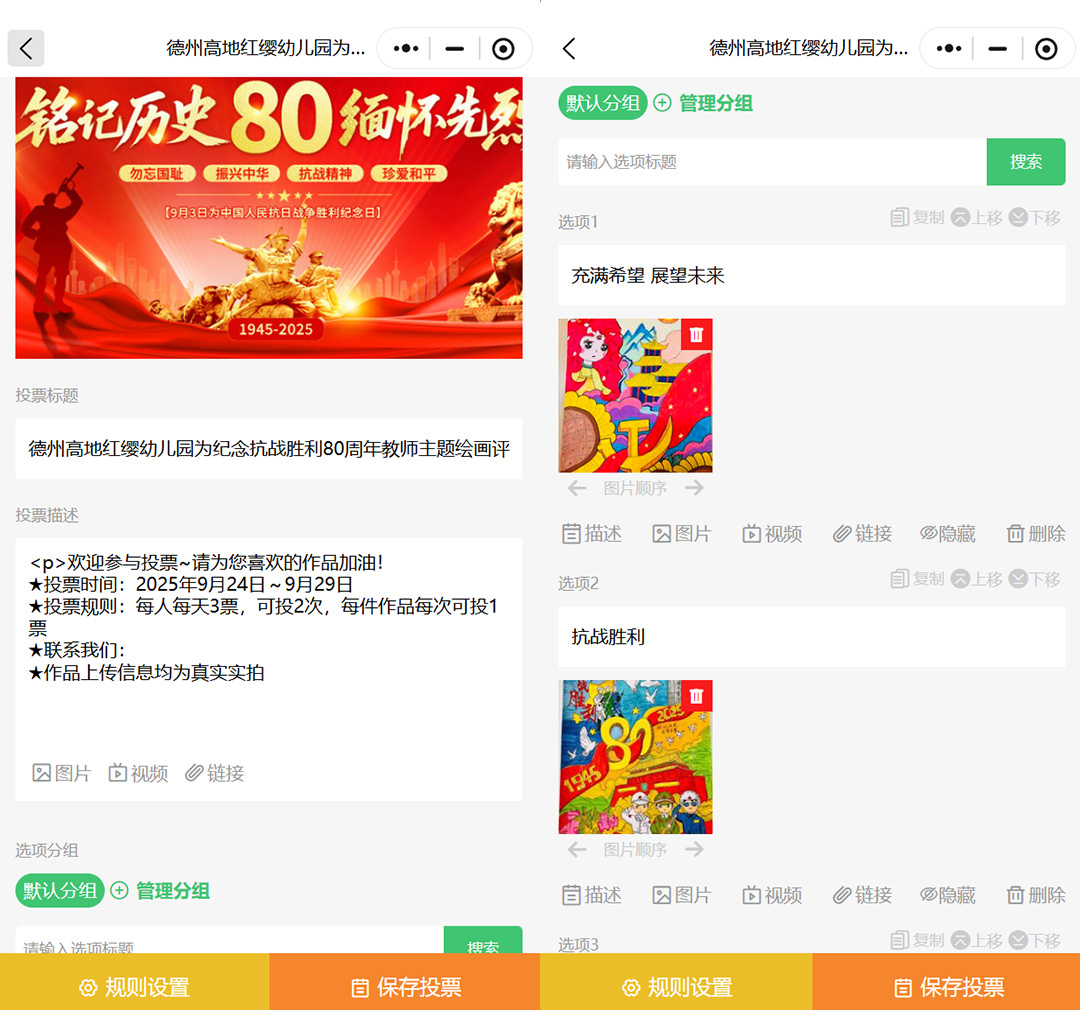This screenshot has width=1080, height=1010.
Task: Attach a link to option 2
Action: [x=862, y=895]
